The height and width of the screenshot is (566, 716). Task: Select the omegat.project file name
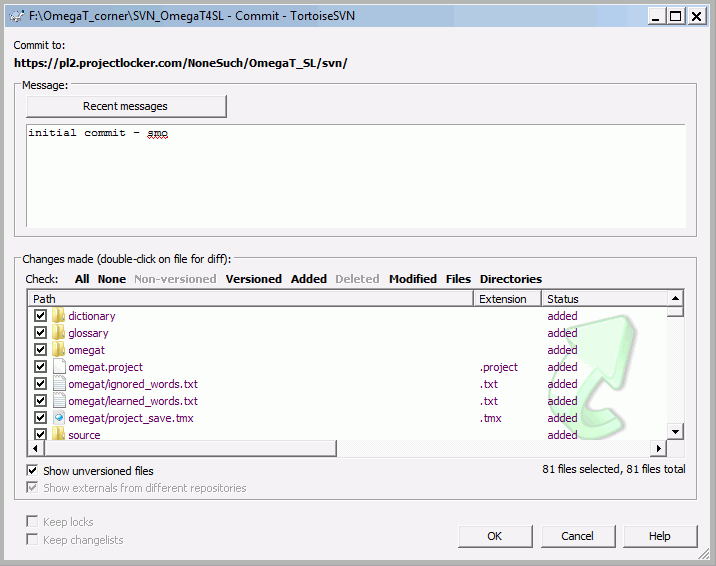click(105, 367)
